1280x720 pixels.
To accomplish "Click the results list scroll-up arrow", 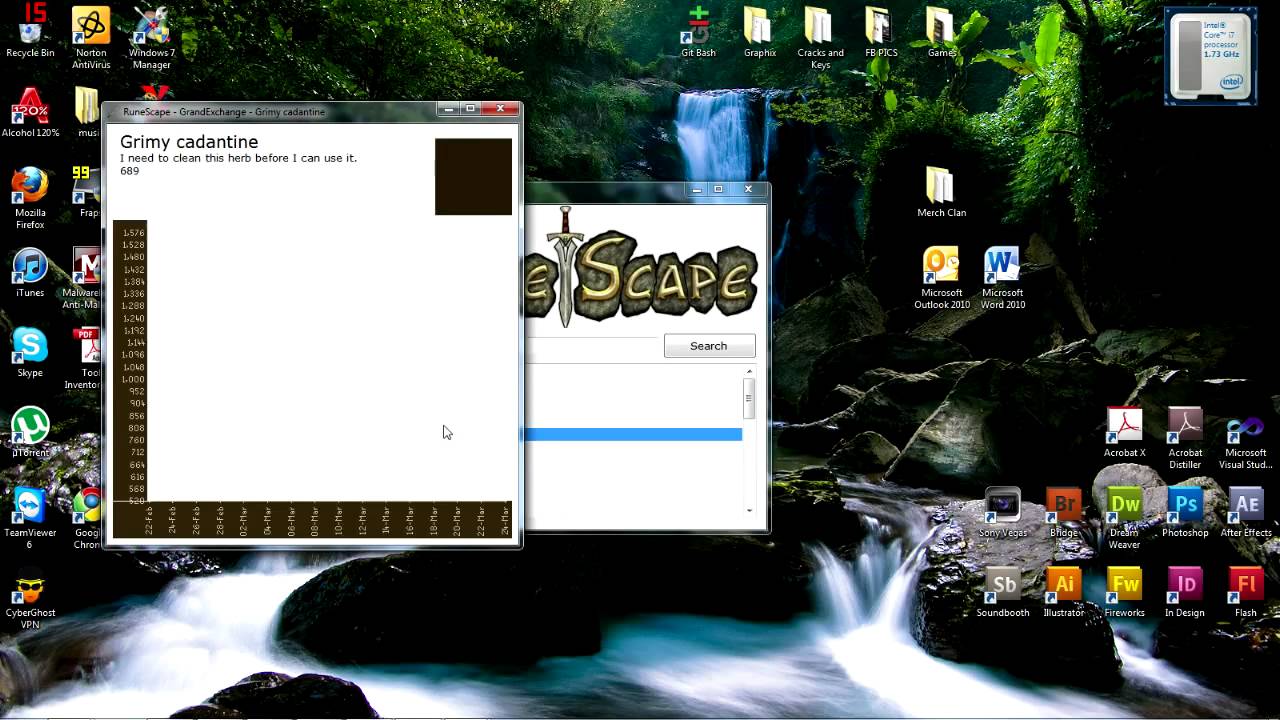I will point(749,371).
